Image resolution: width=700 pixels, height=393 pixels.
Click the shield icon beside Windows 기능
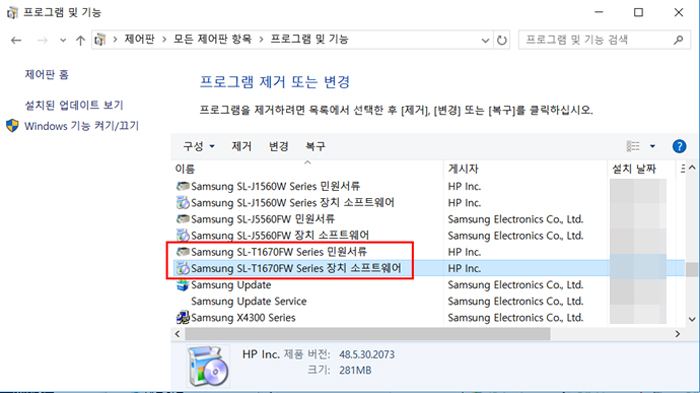(12, 125)
